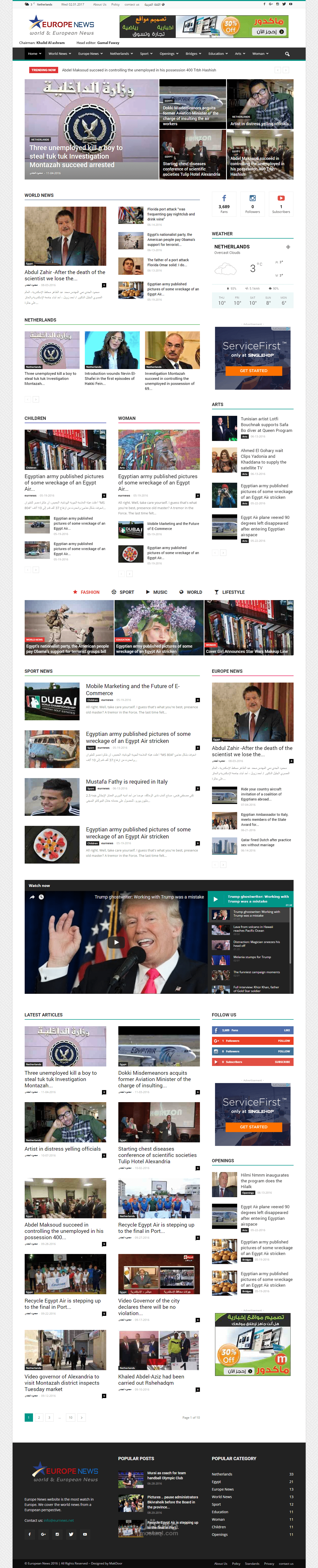
Task: Expand the Arts navigation dropdown
Action: click(x=240, y=54)
